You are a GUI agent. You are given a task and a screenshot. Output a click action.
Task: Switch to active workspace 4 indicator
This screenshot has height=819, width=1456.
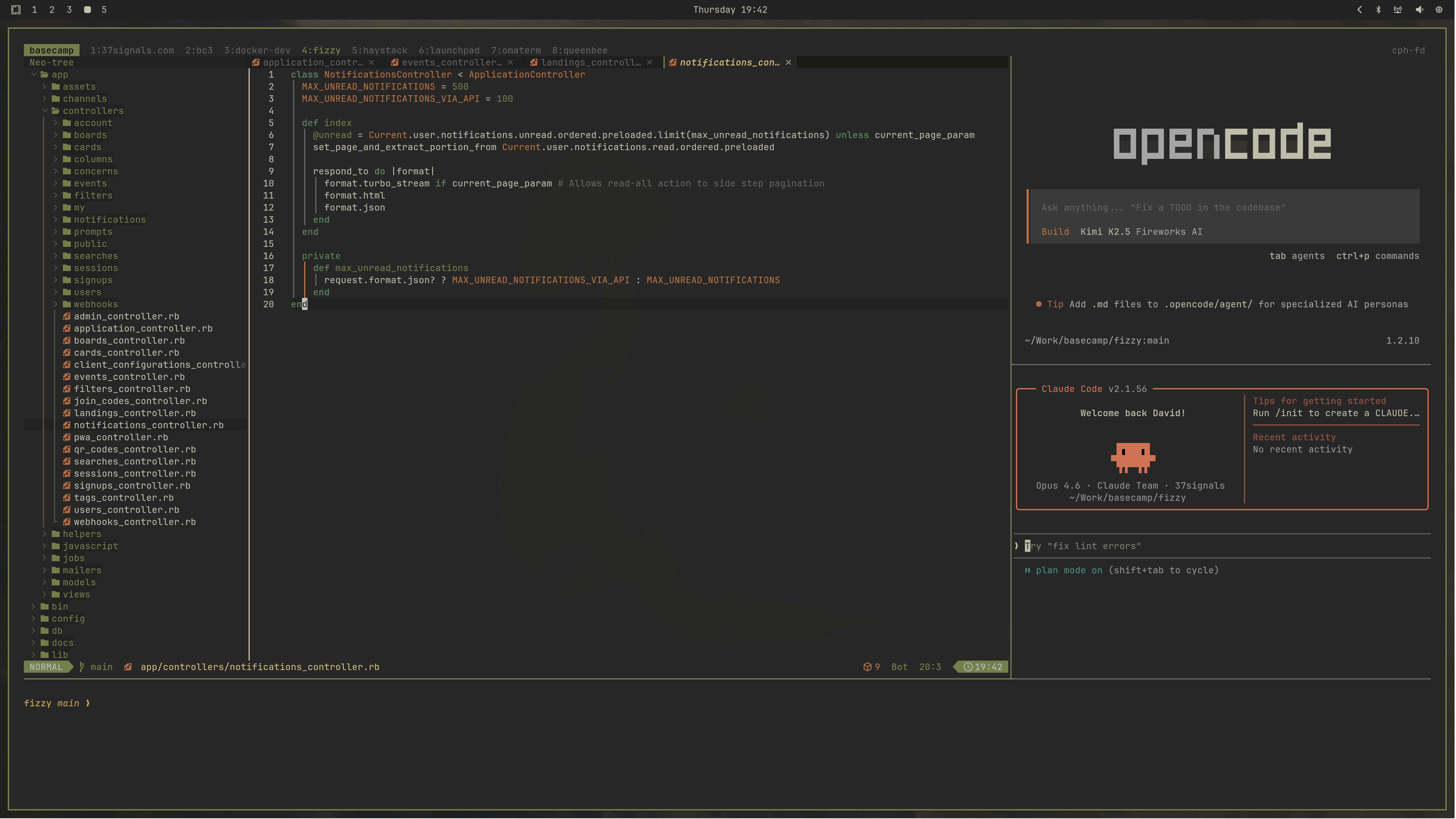pos(87,10)
